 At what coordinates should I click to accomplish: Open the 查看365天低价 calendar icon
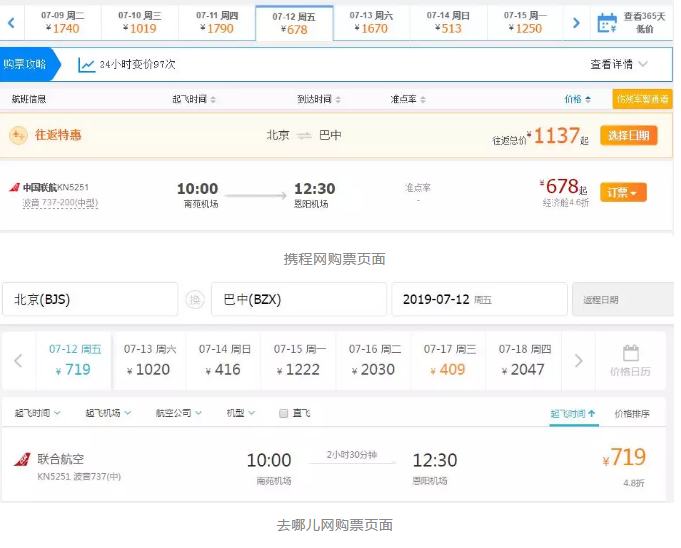pyautogui.click(x=606, y=22)
